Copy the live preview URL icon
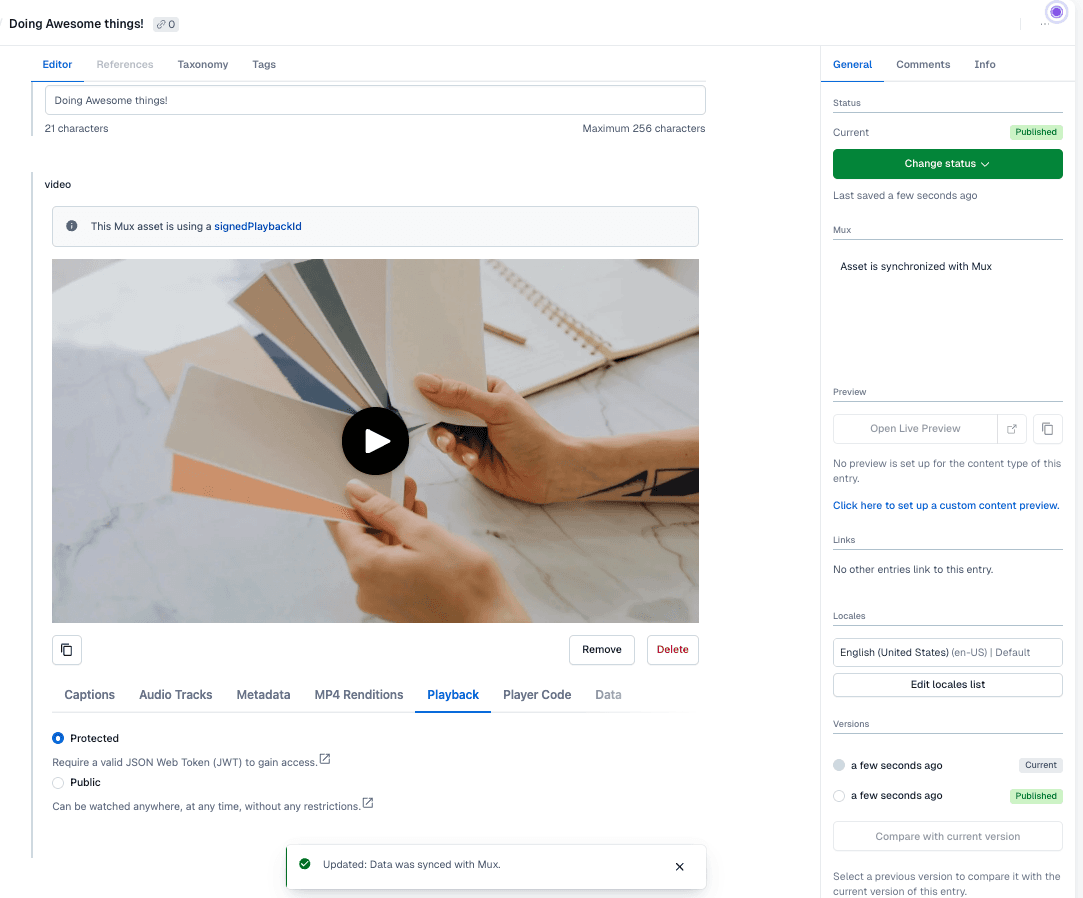The image size is (1083, 898). (x=1047, y=429)
